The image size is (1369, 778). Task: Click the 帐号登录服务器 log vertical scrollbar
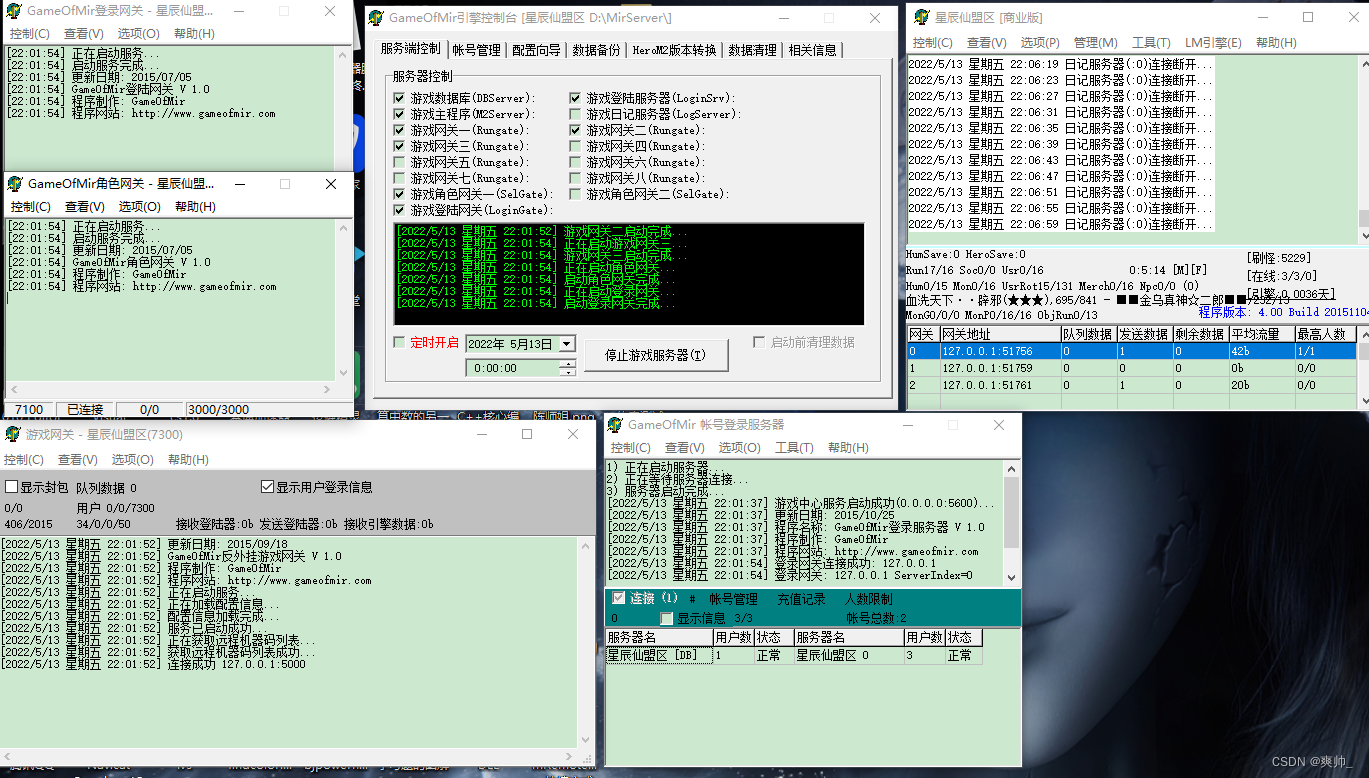[1011, 521]
